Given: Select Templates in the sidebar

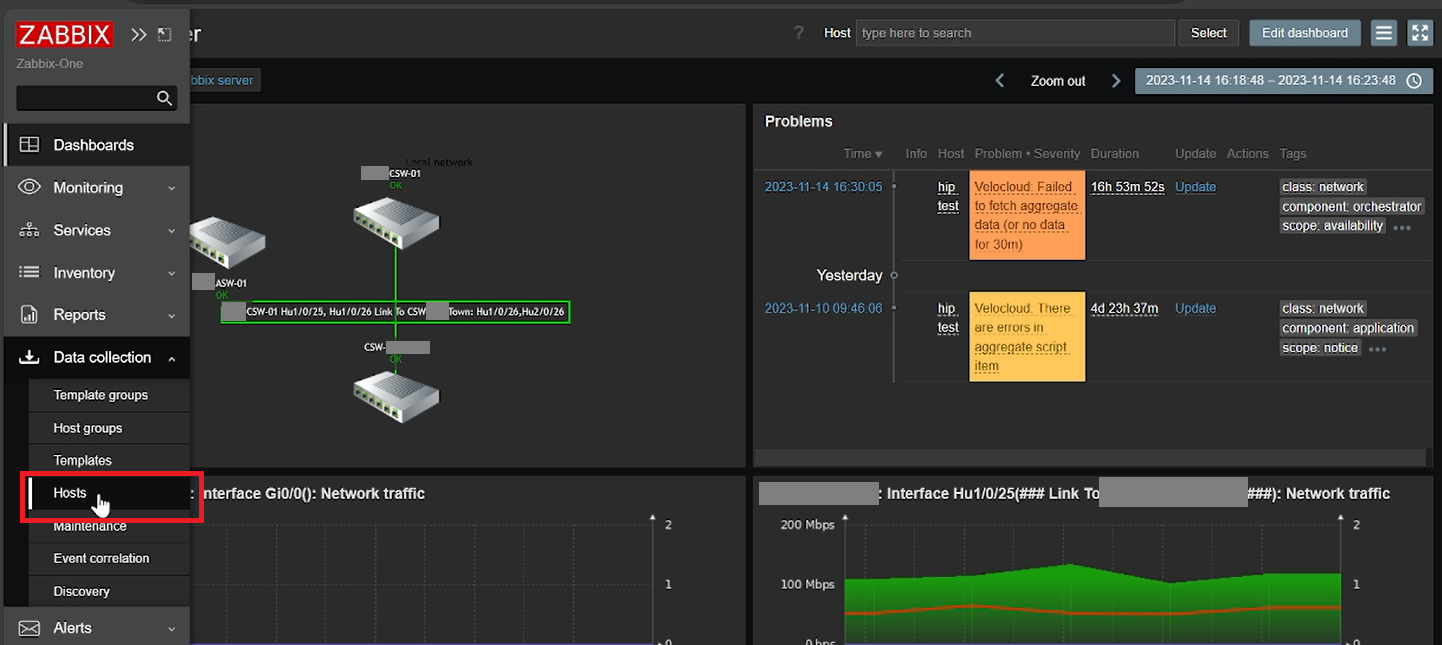Looking at the screenshot, I should (x=82, y=459).
